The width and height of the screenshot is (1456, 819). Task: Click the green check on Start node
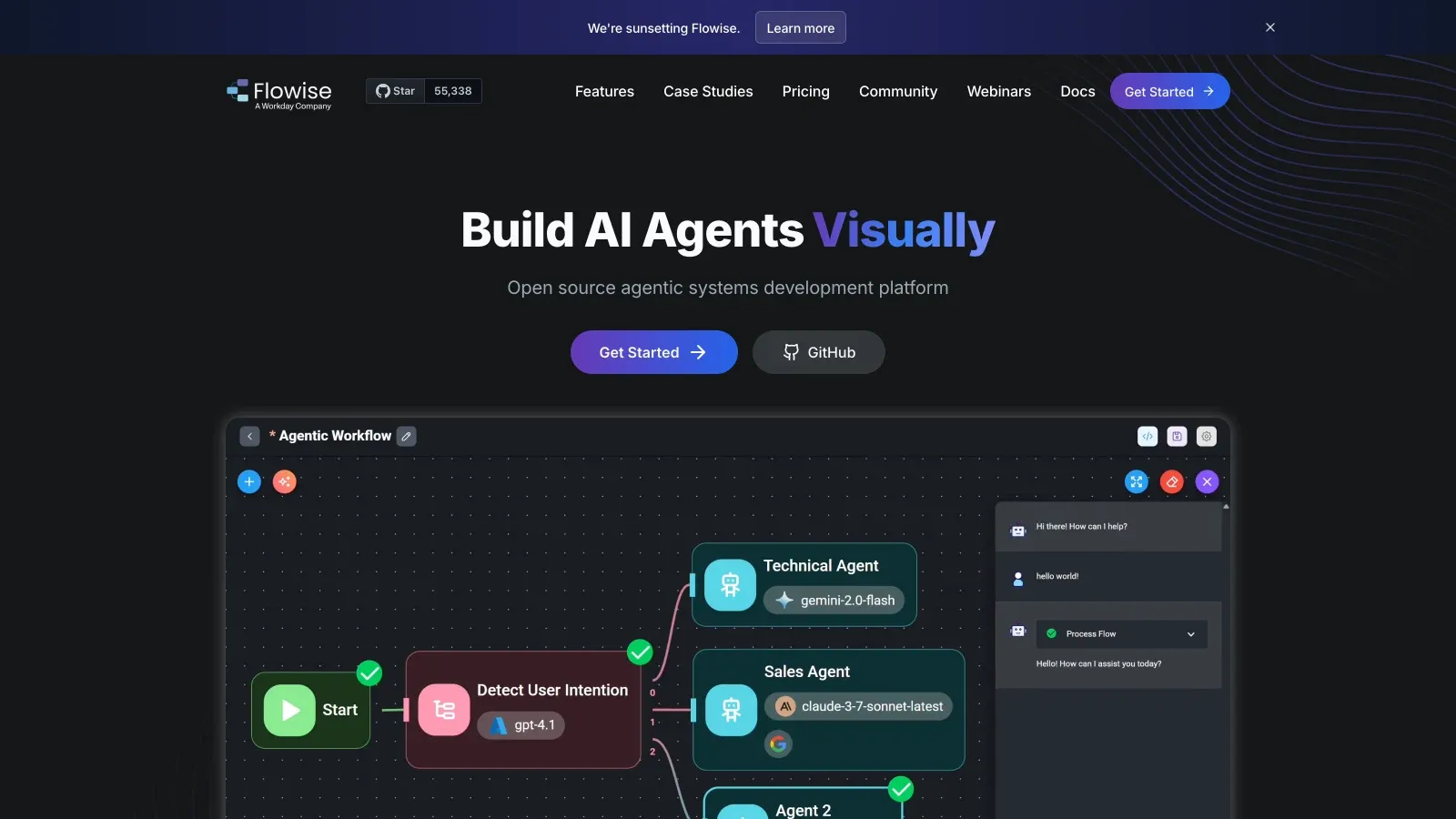369,673
